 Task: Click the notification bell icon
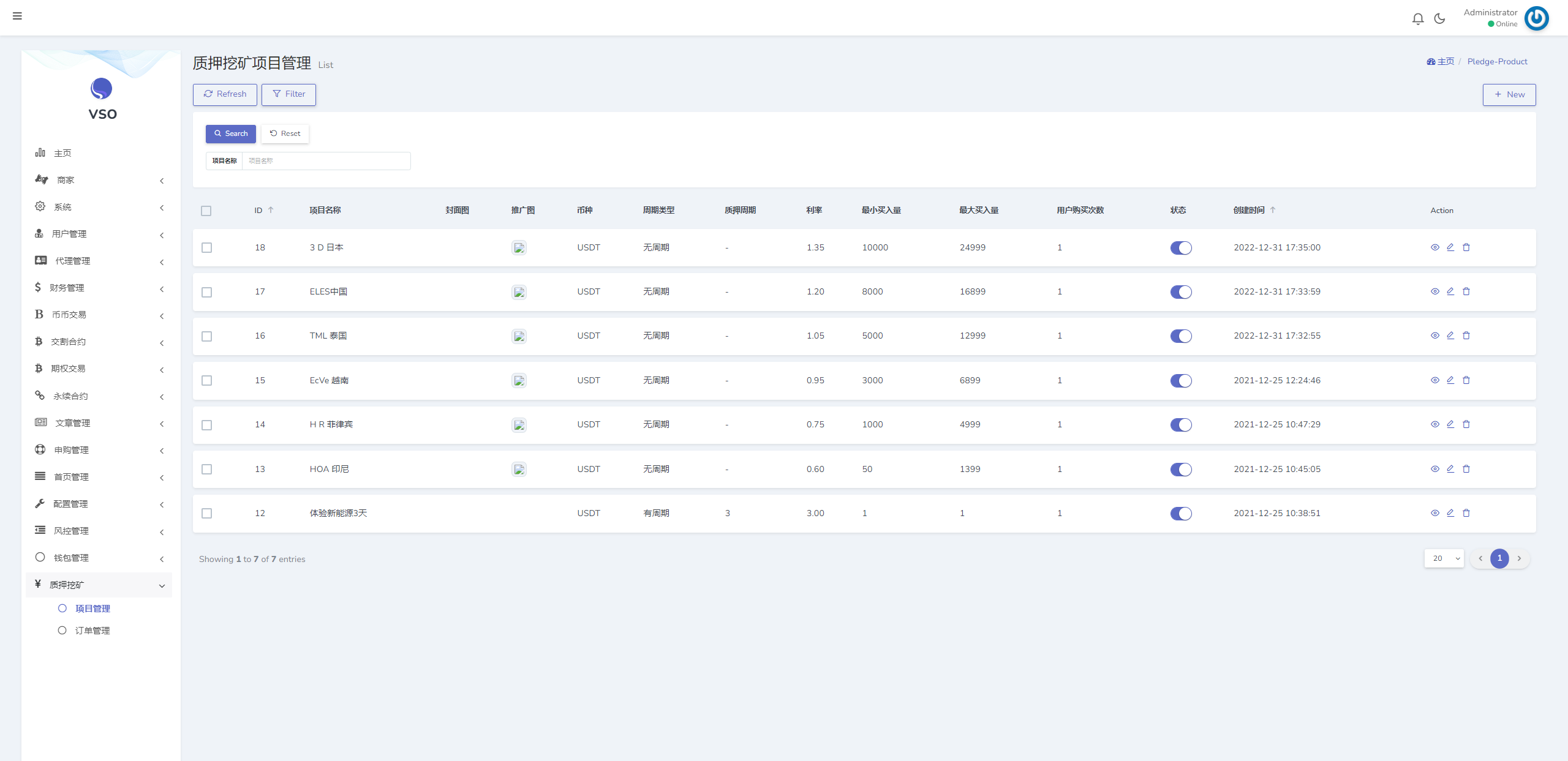[1417, 18]
